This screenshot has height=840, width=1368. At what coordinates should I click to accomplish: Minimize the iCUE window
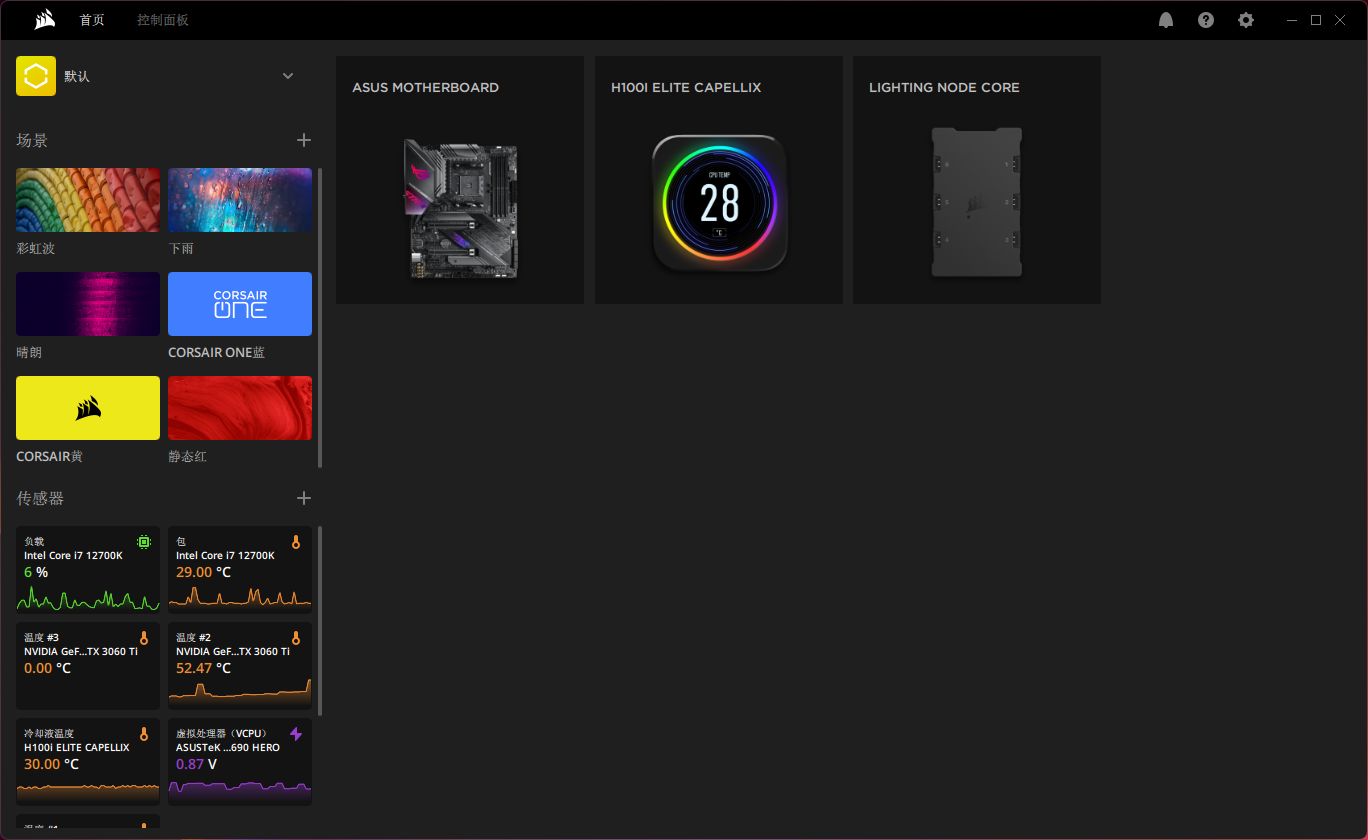tap(1291, 20)
